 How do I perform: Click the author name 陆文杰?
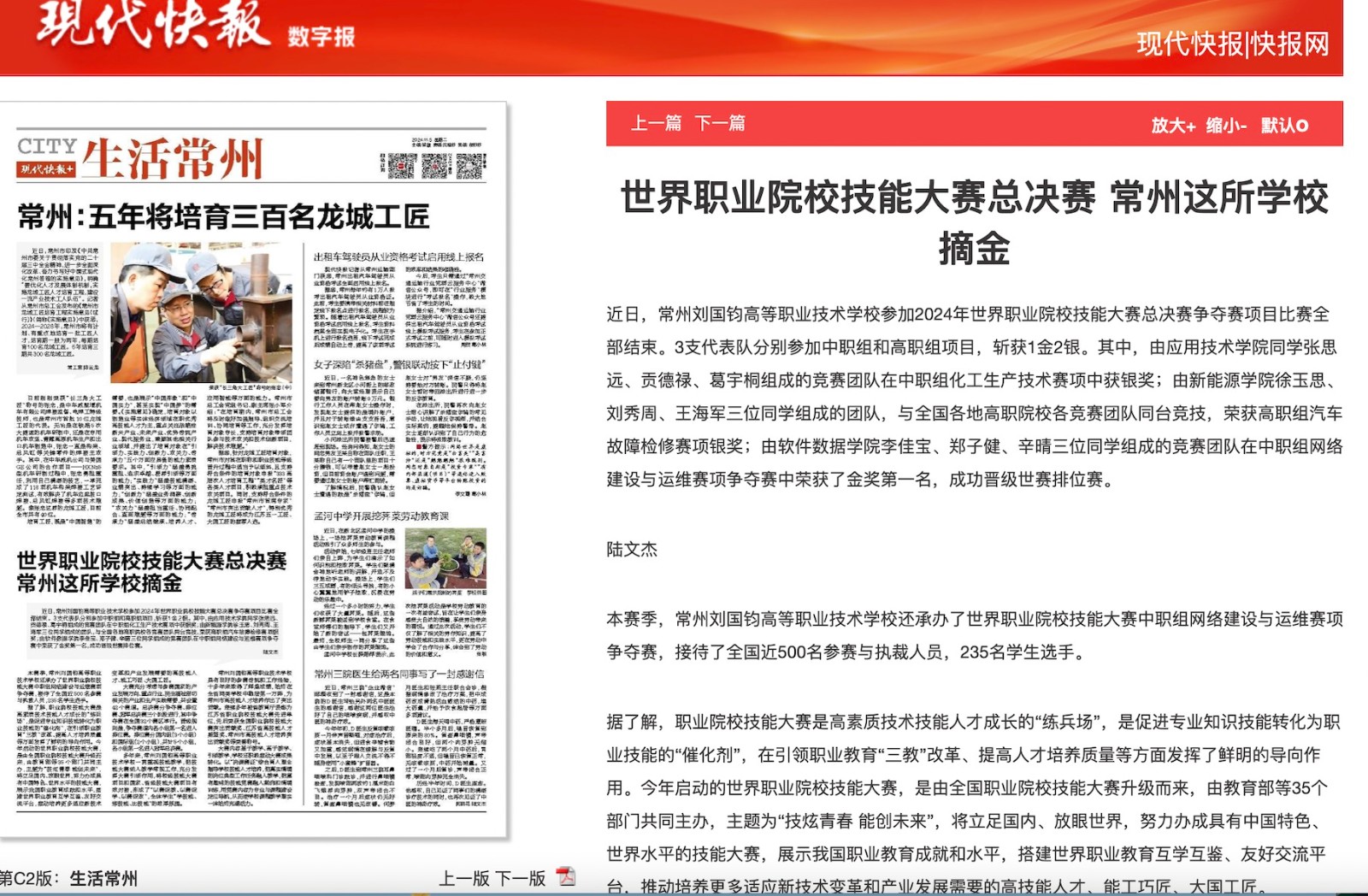pyautogui.click(x=632, y=549)
